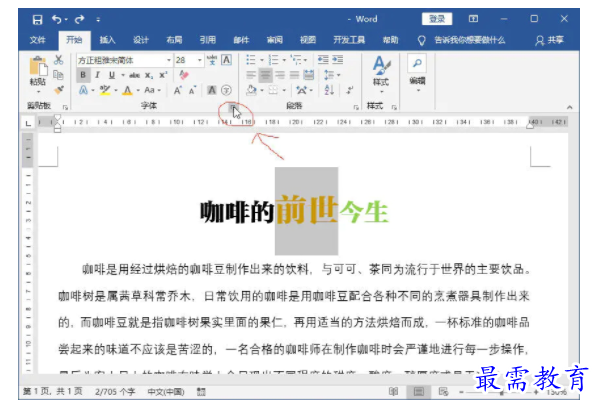Open the 字体 dialog launcher
This screenshot has height=410, width=597.
[233, 108]
